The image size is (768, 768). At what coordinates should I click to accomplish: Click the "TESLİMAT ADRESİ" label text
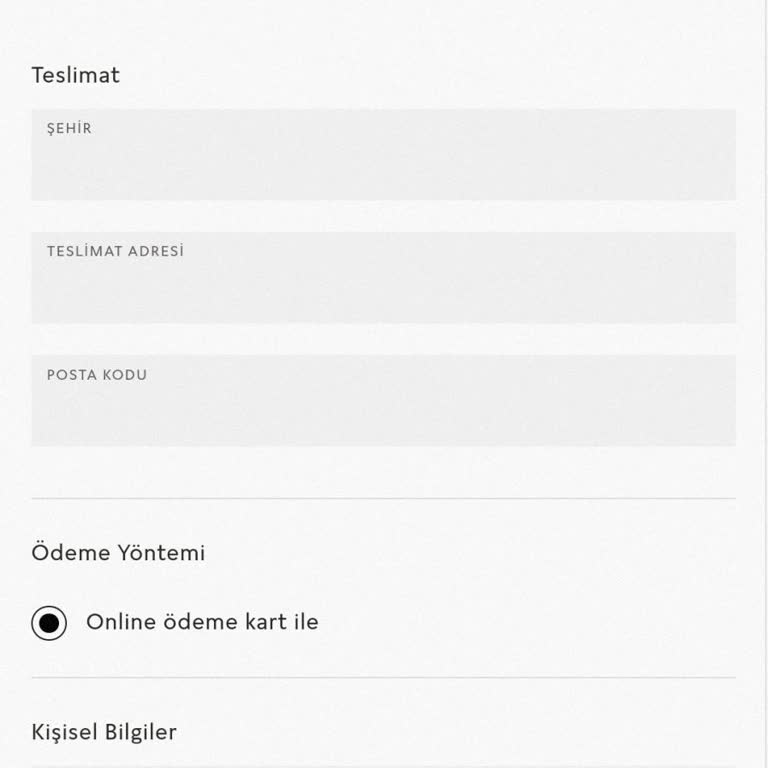tap(115, 251)
